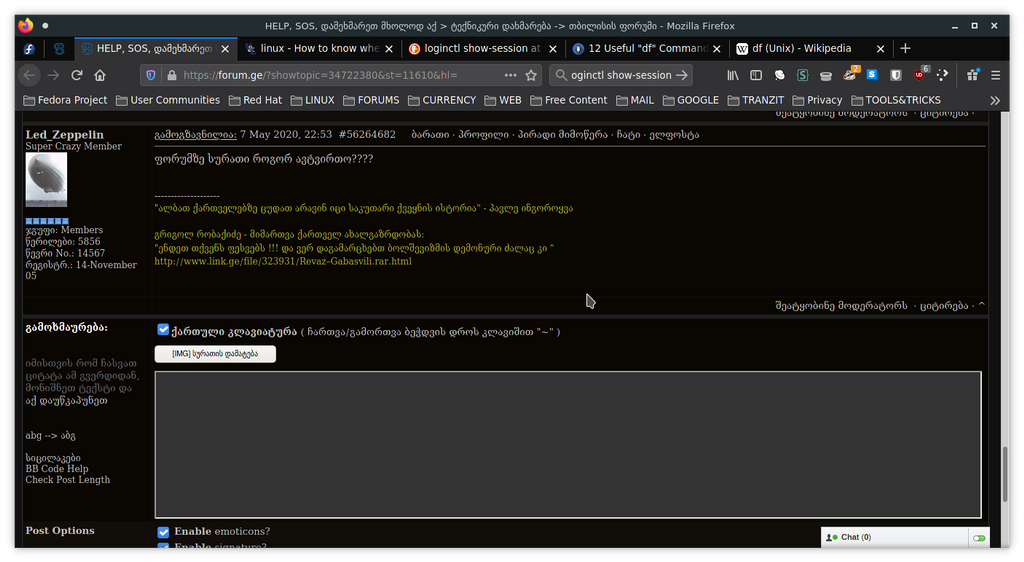The width and height of the screenshot is (1024, 562).
Task: Go back to previous page
Action: pos(29,76)
